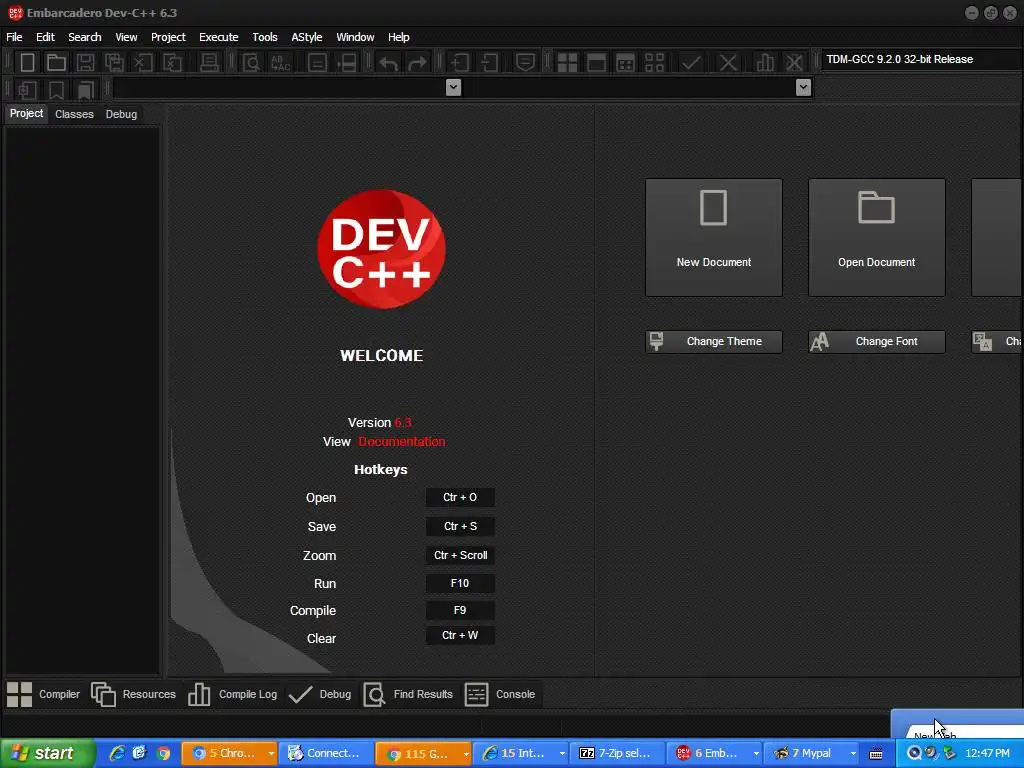The image size is (1024, 768).
Task: Show the bottom Compiler tab
Action: [x=44, y=694]
